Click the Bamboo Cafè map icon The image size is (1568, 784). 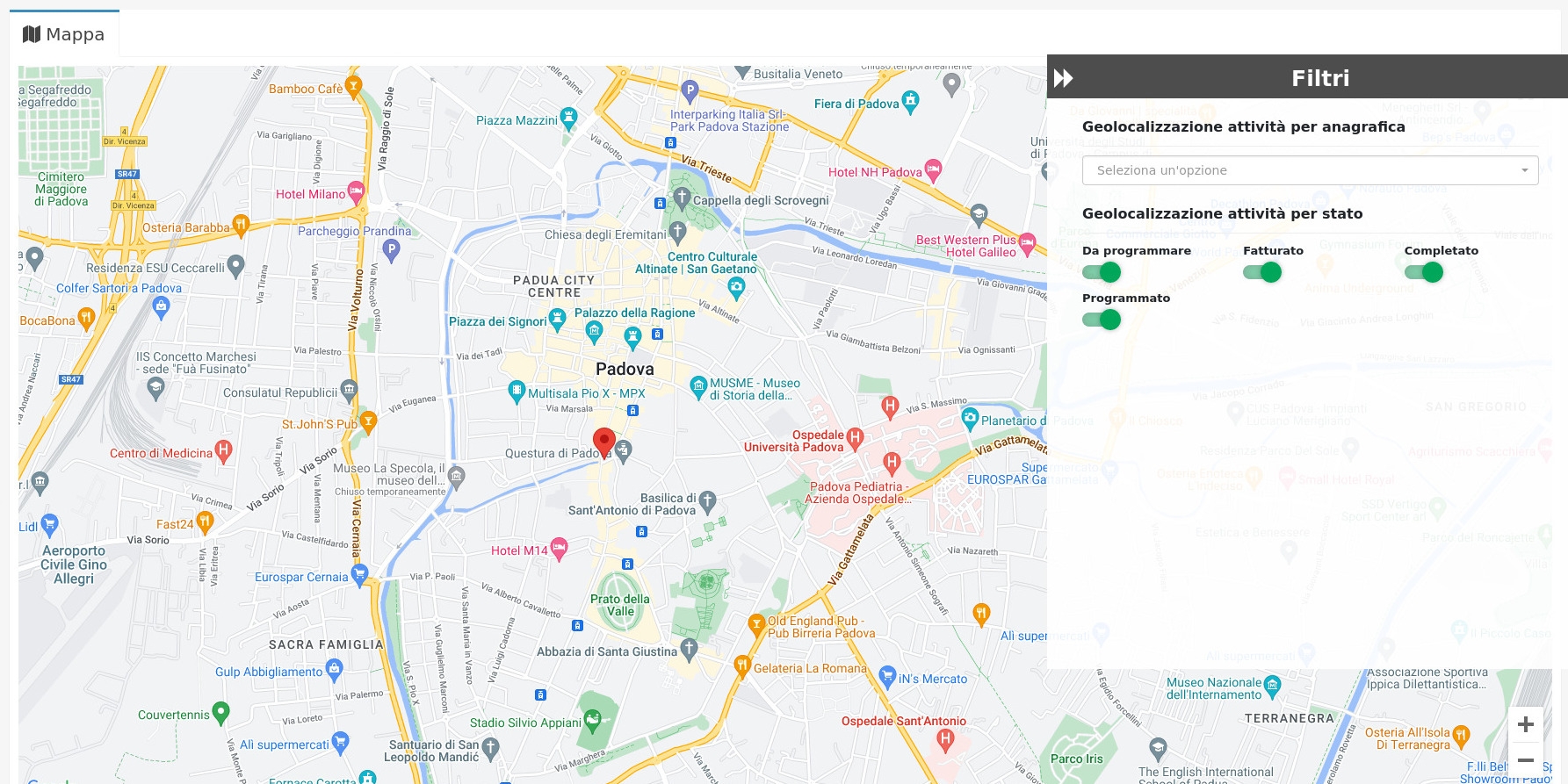(353, 86)
